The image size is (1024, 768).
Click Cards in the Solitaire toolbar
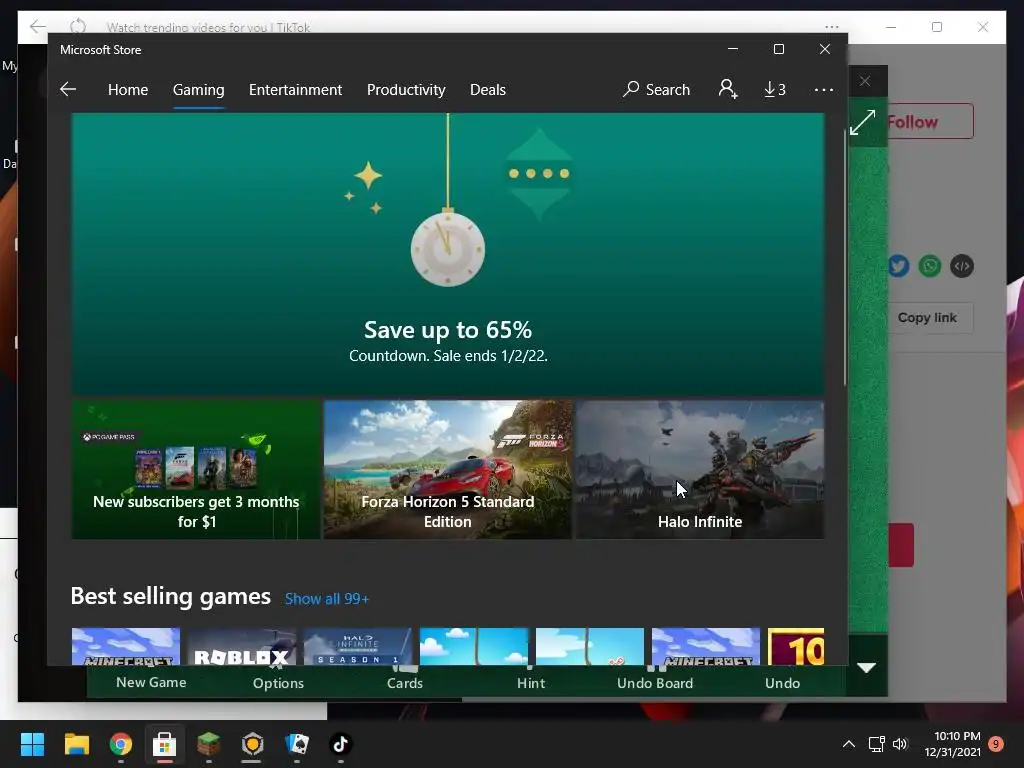tap(405, 682)
